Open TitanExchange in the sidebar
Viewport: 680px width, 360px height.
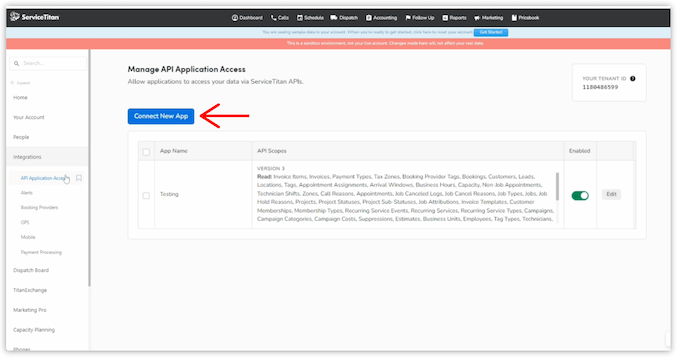click(30, 290)
